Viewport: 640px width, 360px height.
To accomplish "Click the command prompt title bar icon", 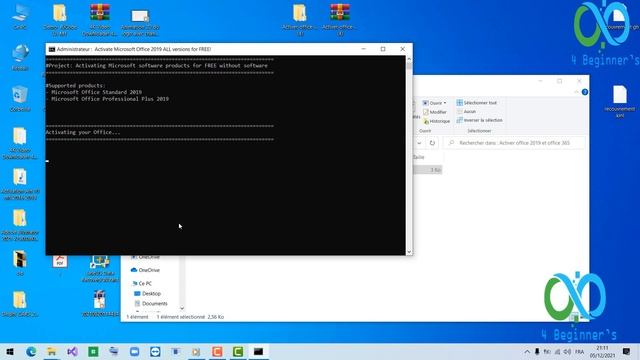I will tap(52, 49).
